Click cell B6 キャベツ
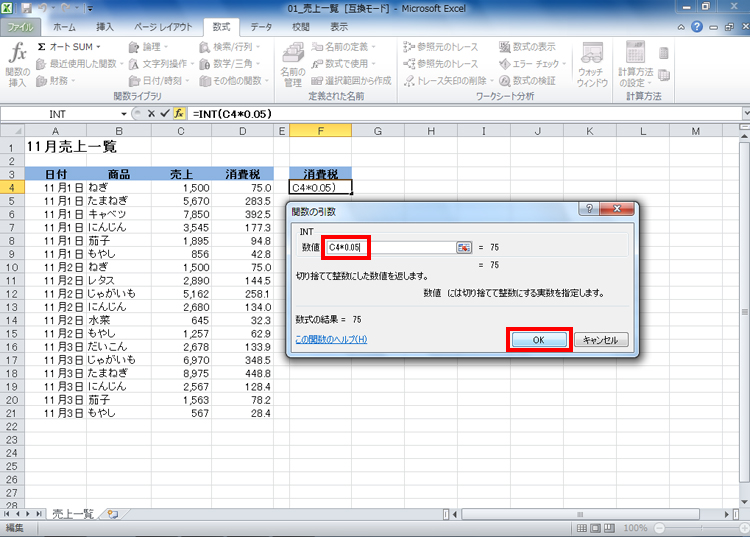Image resolution: width=750 pixels, height=537 pixels. click(119, 214)
